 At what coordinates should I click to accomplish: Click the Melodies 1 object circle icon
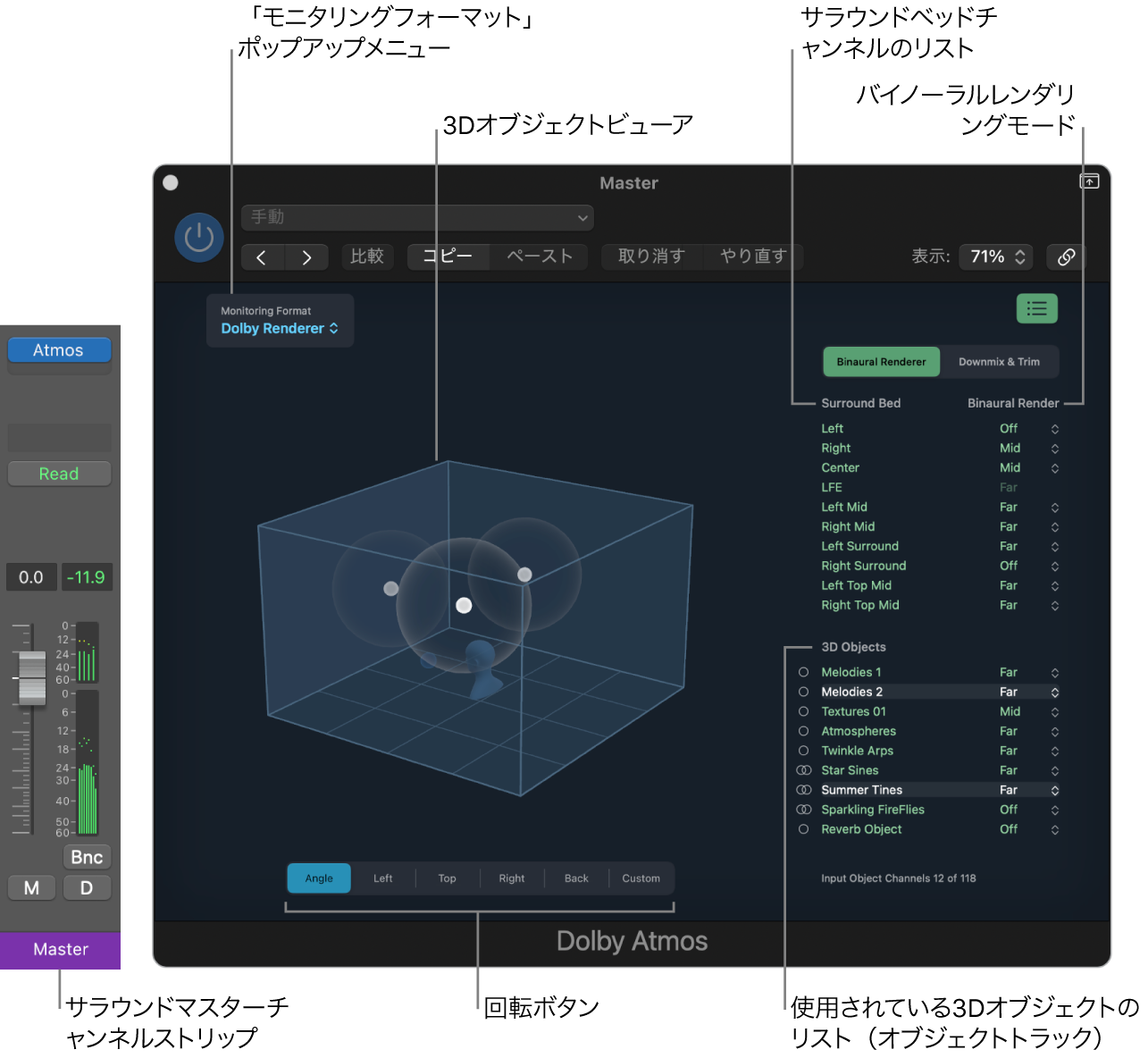(803, 672)
